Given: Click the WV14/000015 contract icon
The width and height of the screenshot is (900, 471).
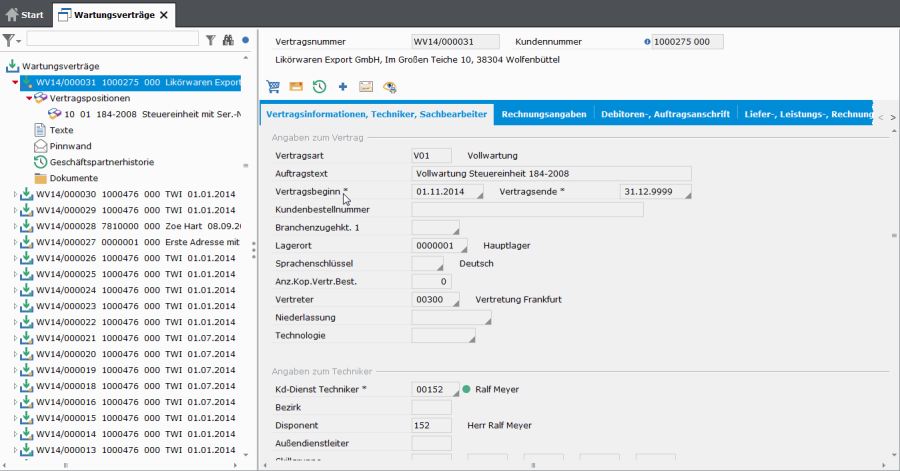Looking at the screenshot, I should click(26, 418).
